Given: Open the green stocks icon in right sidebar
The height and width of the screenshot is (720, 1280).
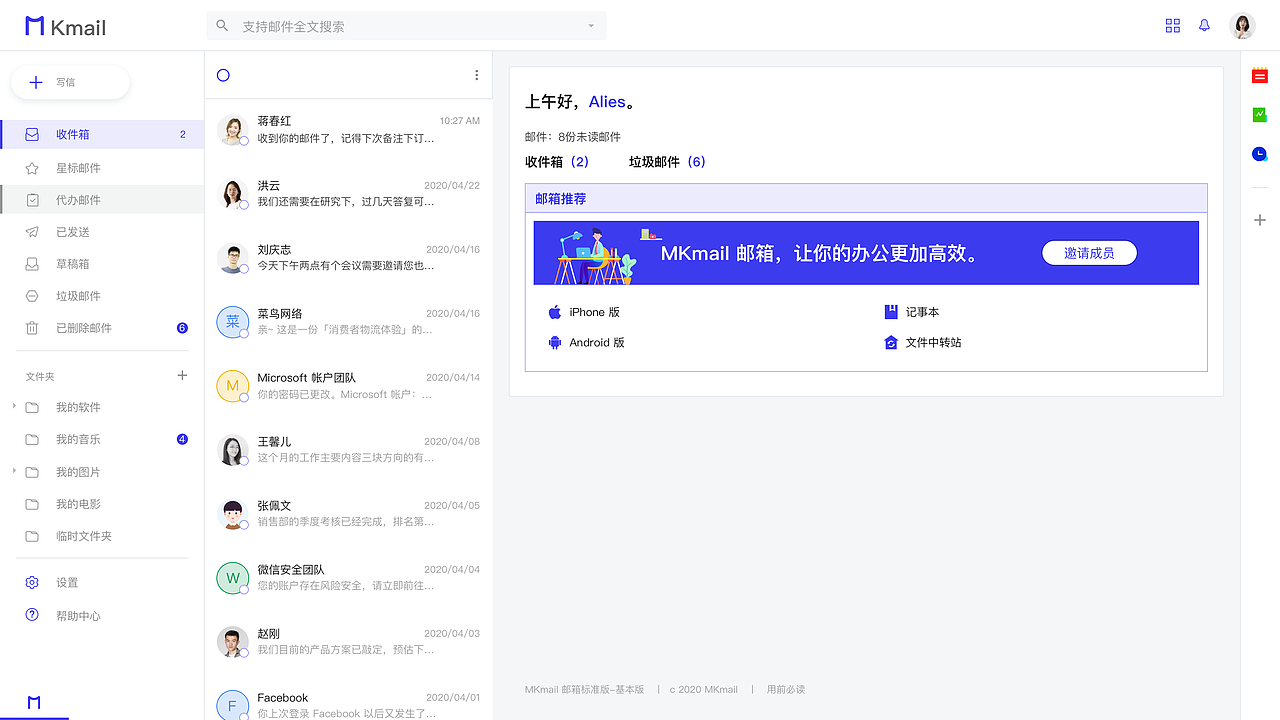Looking at the screenshot, I should click(x=1260, y=114).
